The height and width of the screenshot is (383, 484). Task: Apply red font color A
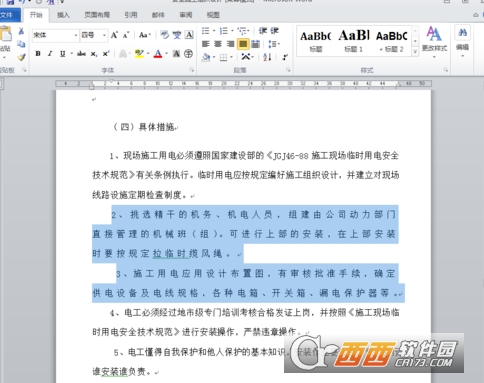158,54
